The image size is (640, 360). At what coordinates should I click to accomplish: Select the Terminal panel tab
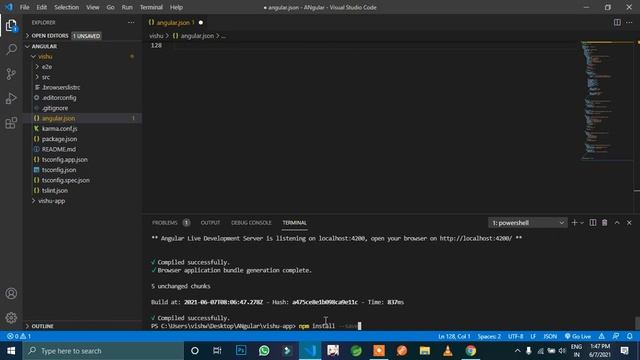[x=294, y=222]
